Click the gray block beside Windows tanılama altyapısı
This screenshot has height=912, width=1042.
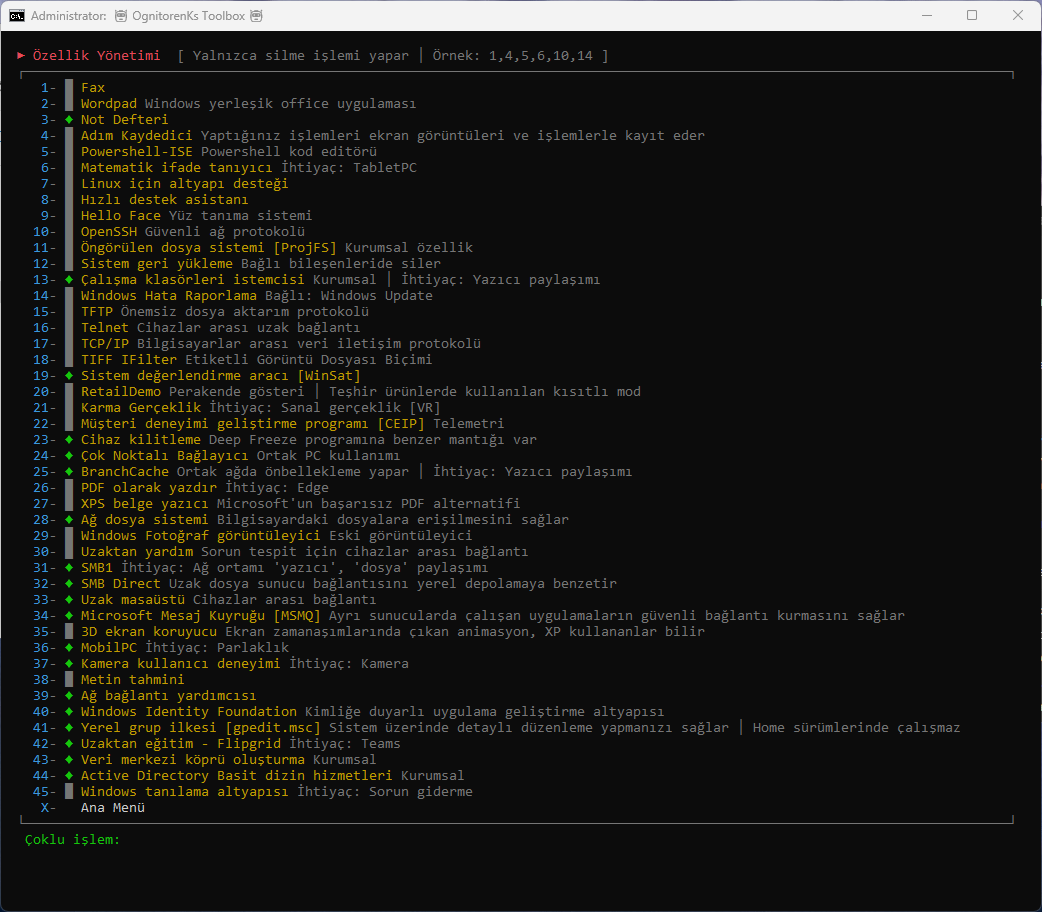pos(69,792)
